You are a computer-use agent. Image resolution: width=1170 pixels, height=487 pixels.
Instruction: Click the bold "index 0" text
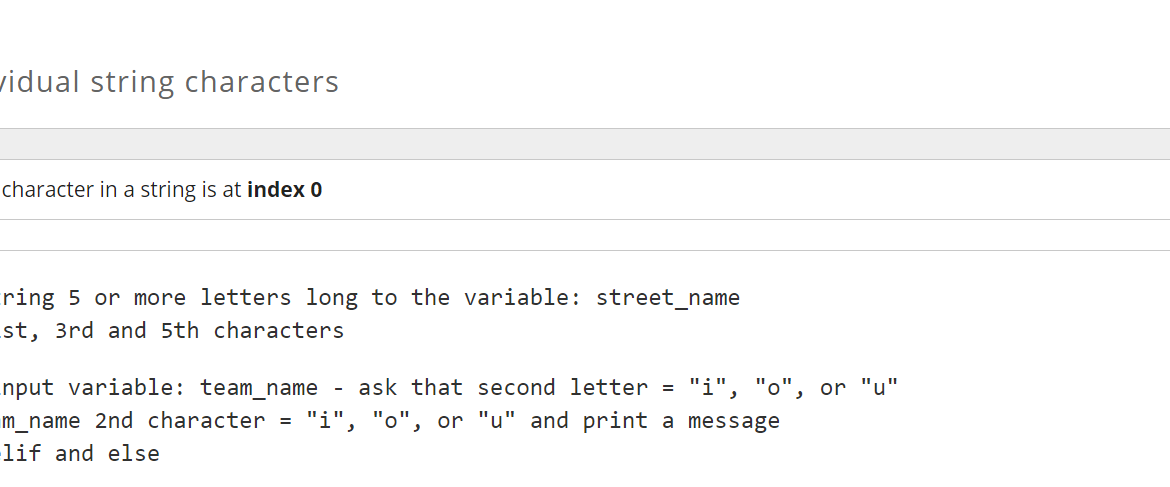click(x=284, y=190)
